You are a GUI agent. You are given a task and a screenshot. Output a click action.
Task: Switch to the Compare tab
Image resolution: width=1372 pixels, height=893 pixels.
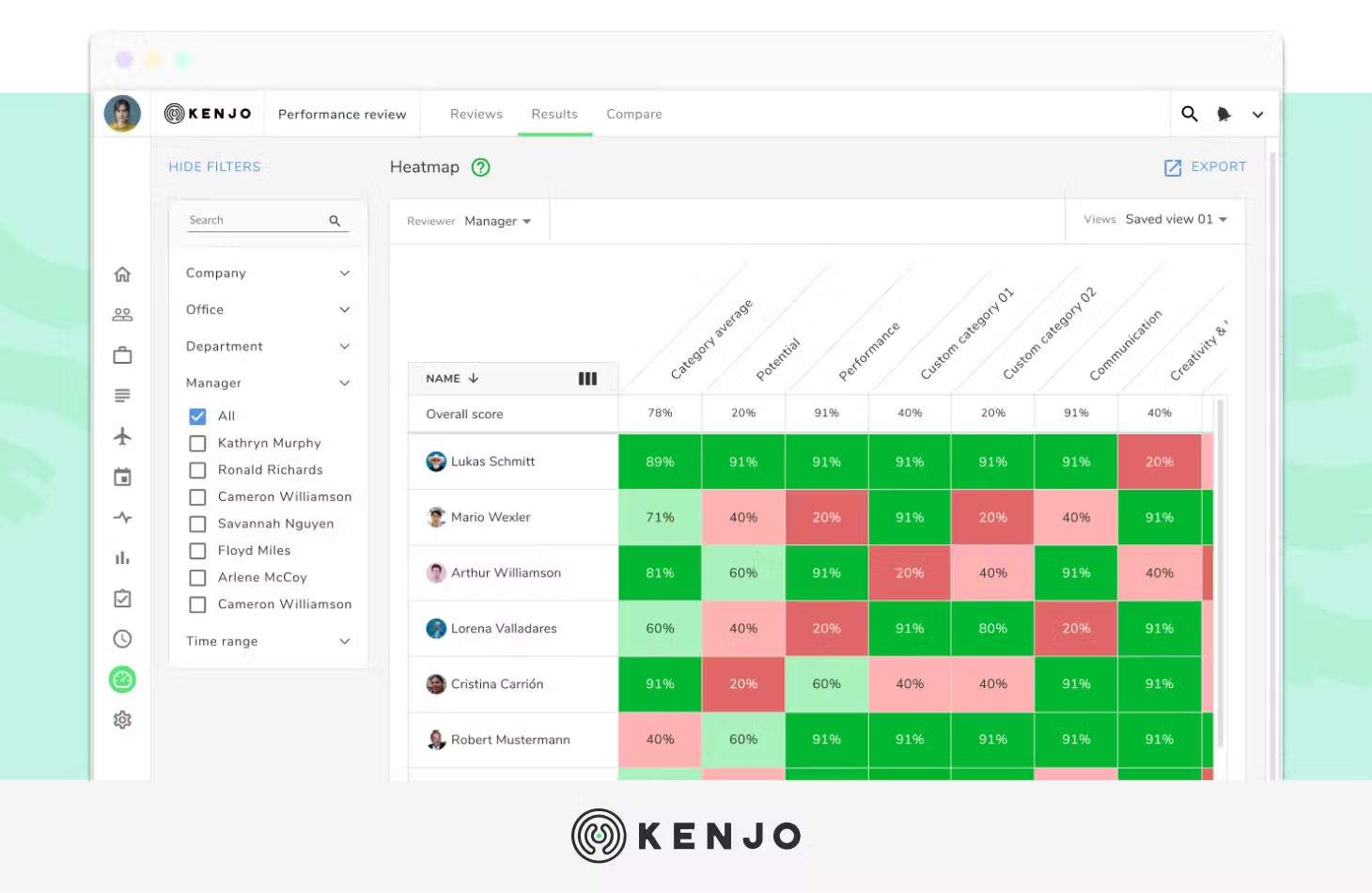633,115
